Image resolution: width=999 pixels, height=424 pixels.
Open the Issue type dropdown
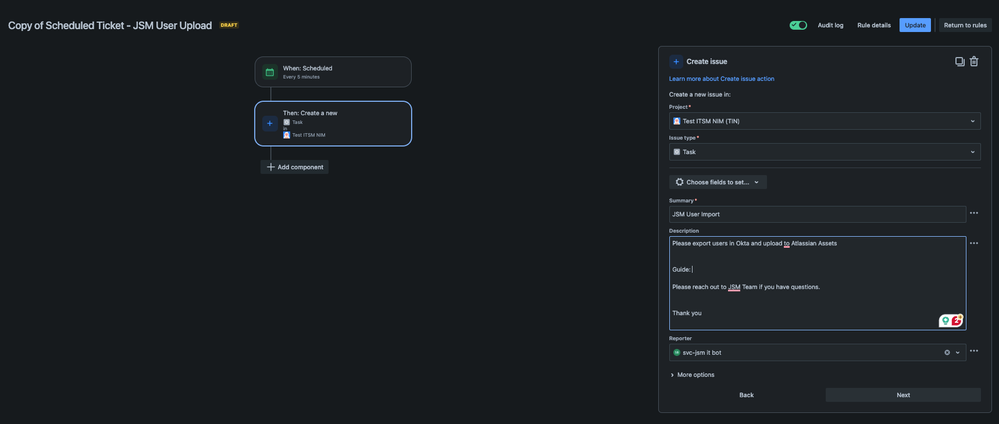pyautogui.click(x=824, y=152)
